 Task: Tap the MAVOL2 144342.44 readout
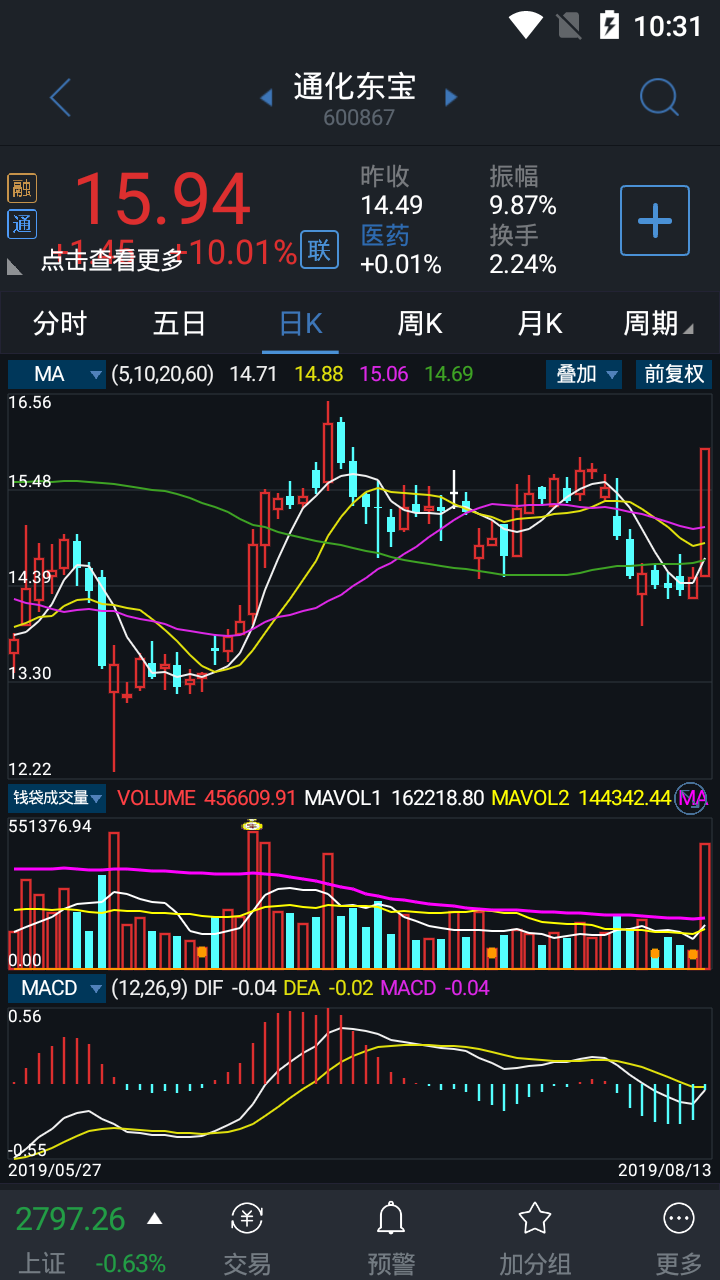(x=581, y=798)
